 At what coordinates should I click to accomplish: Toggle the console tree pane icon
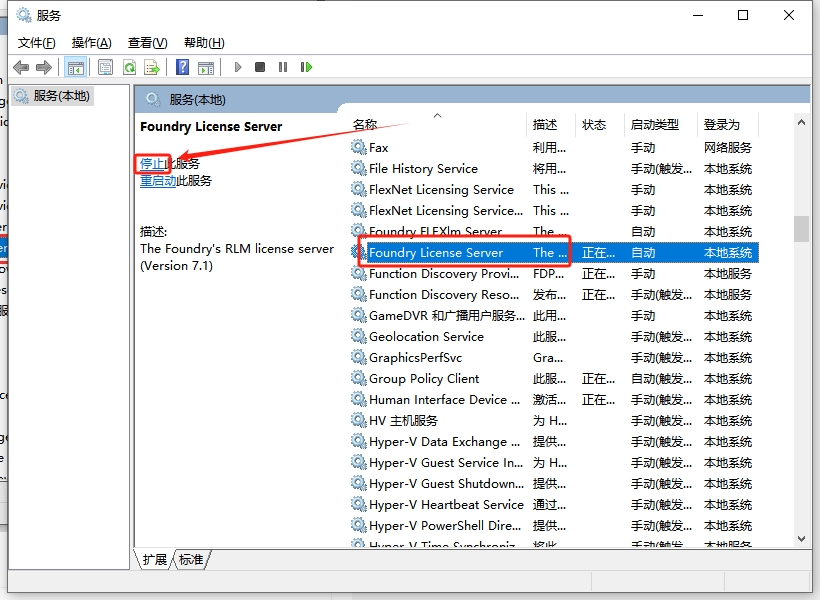pyautogui.click(x=75, y=67)
